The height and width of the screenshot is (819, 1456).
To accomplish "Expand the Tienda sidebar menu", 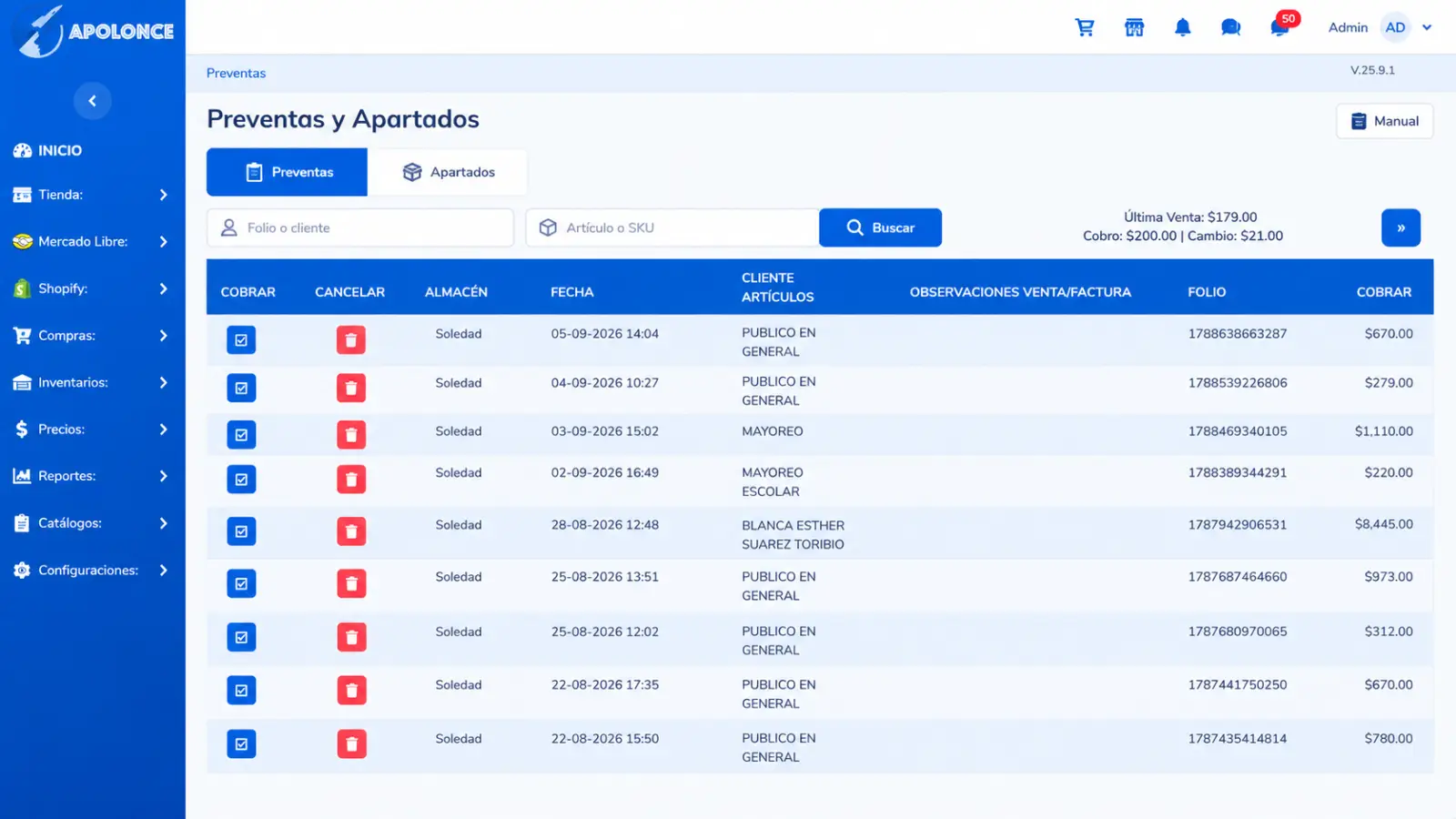I will pos(91,195).
